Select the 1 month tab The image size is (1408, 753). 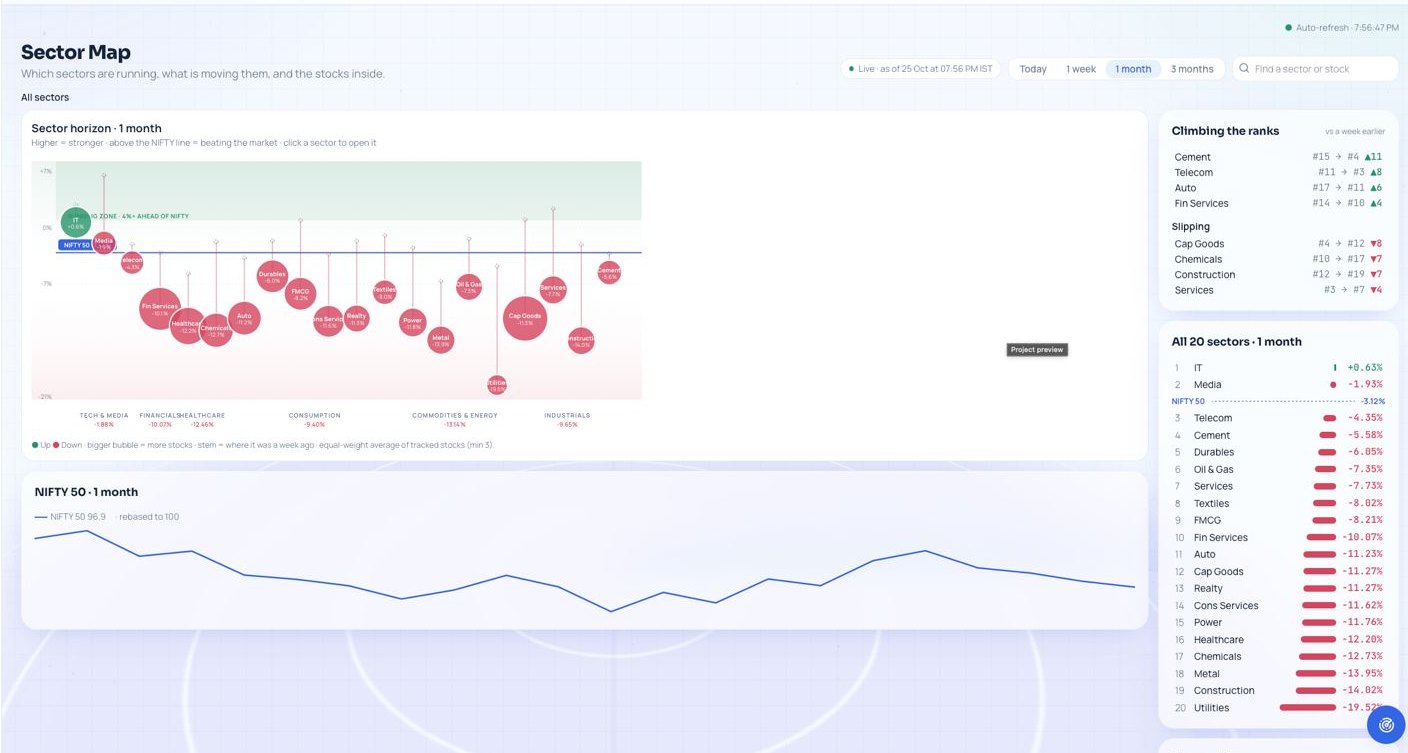[x=1133, y=69]
